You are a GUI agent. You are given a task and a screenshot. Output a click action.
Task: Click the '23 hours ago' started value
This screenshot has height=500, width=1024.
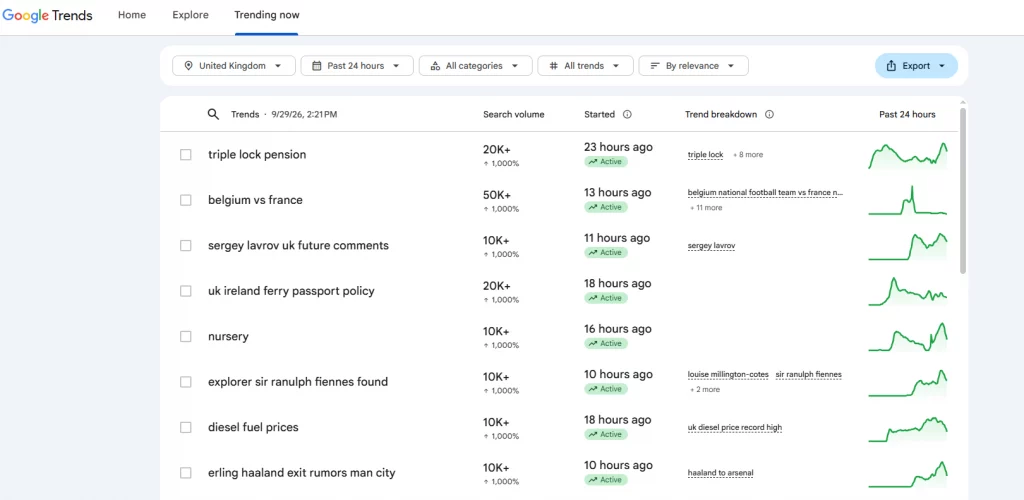618,148
